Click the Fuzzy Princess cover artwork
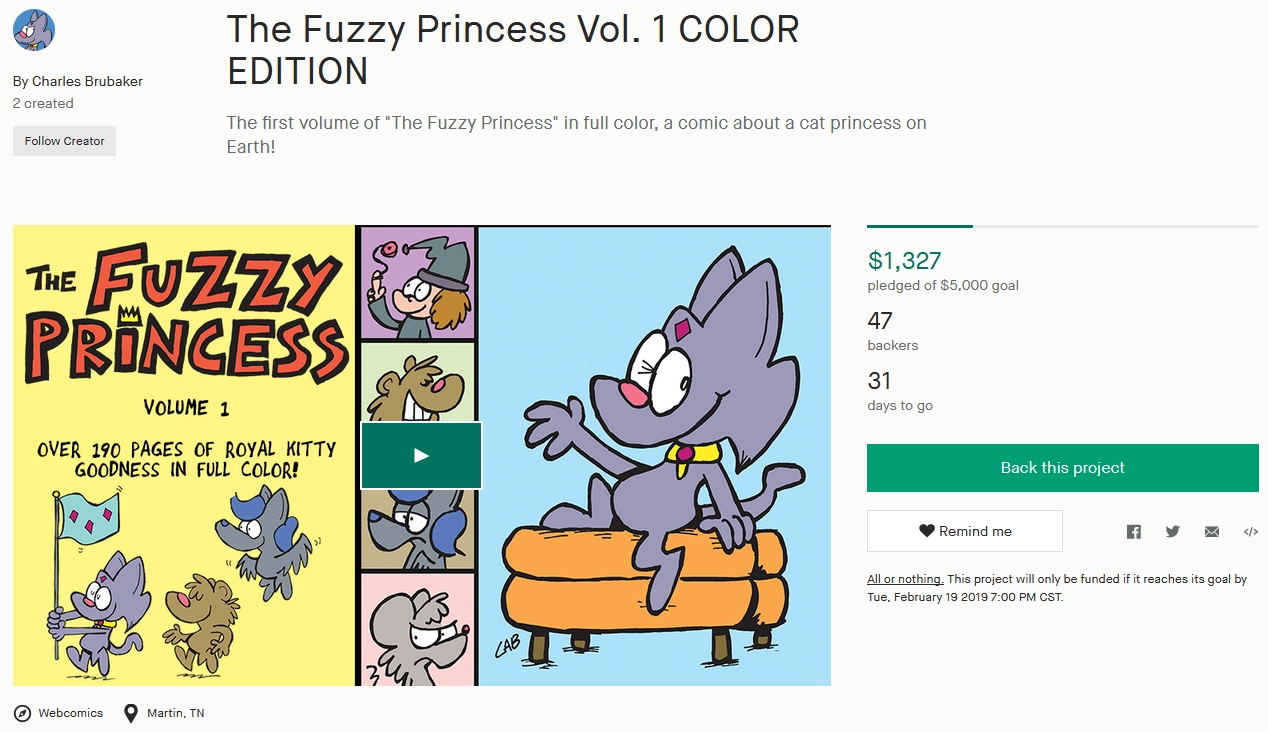This screenshot has width=1268, height=732. tap(184, 455)
